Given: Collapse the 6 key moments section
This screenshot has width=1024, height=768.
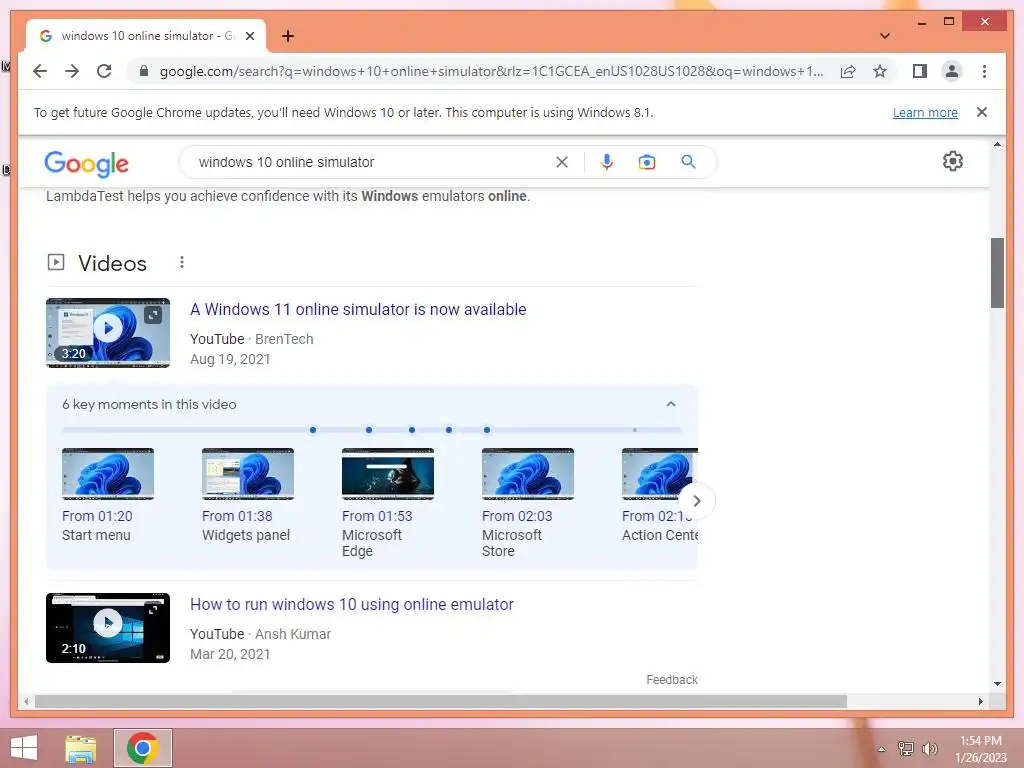Looking at the screenshot, I should [x=671, y=404].
